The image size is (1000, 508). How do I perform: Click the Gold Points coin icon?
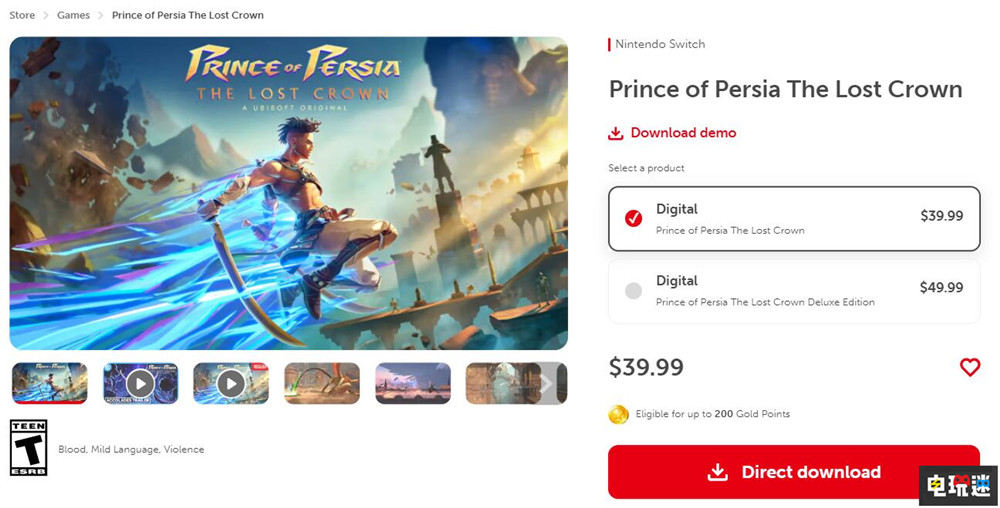tap(619, 414)
